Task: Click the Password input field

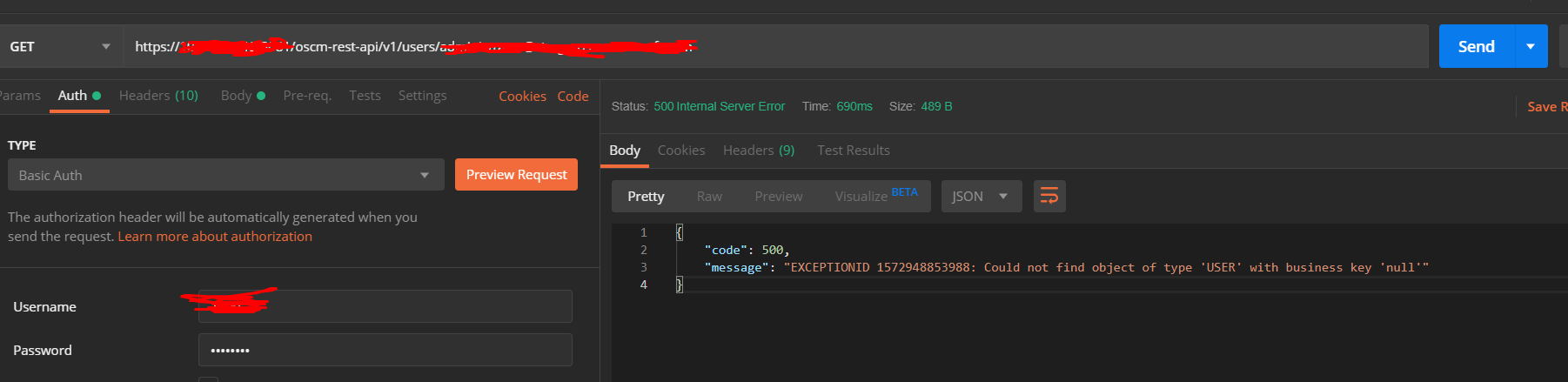Action: tap(385, 350)
